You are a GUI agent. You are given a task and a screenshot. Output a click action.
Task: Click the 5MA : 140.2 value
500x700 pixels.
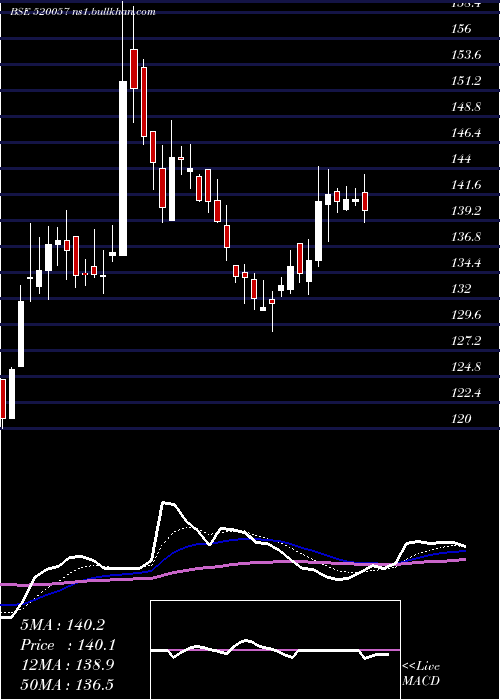pyautogui.click(x=62, y=625)
